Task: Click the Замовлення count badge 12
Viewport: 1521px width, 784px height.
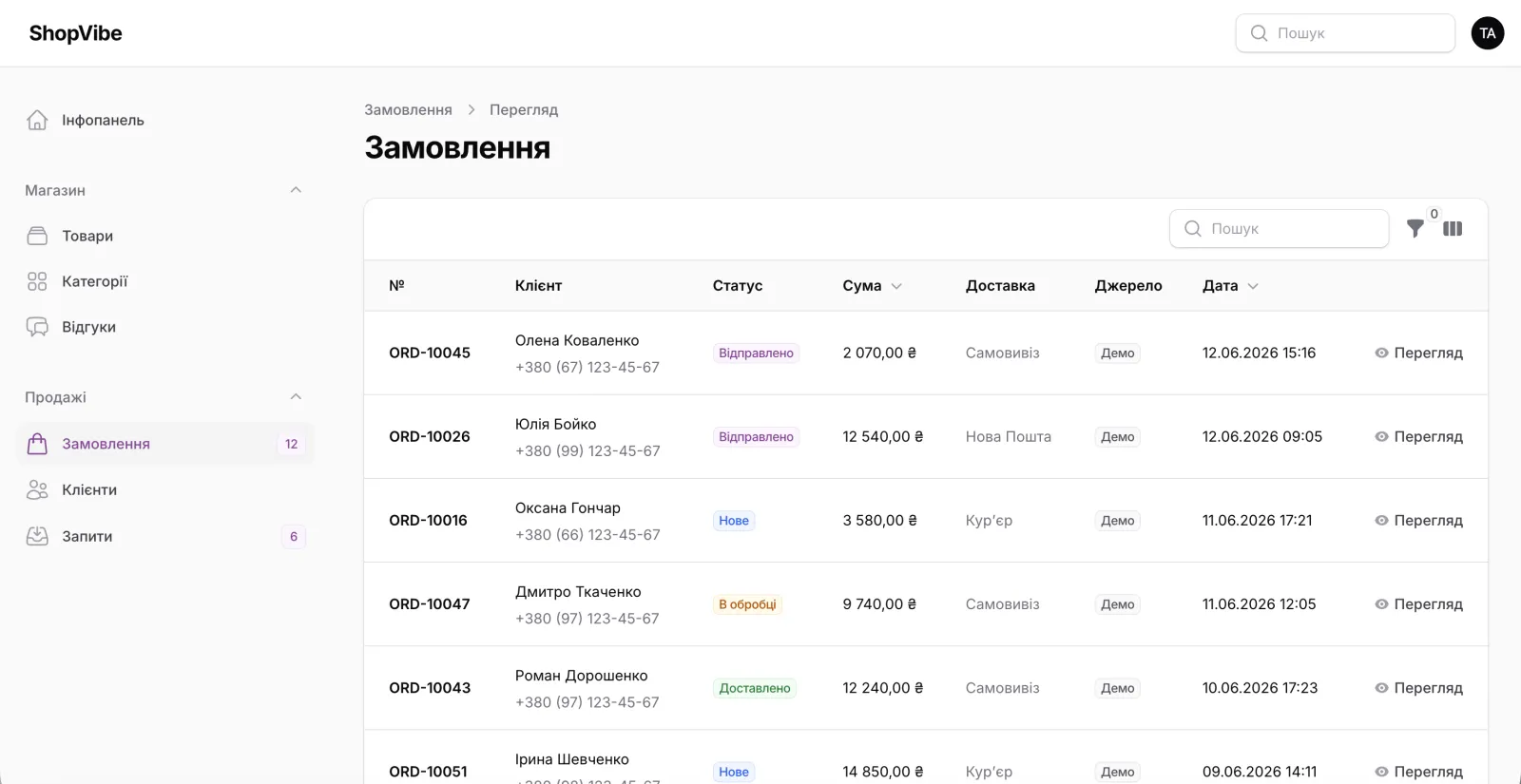Action: [x=291, y=444]
